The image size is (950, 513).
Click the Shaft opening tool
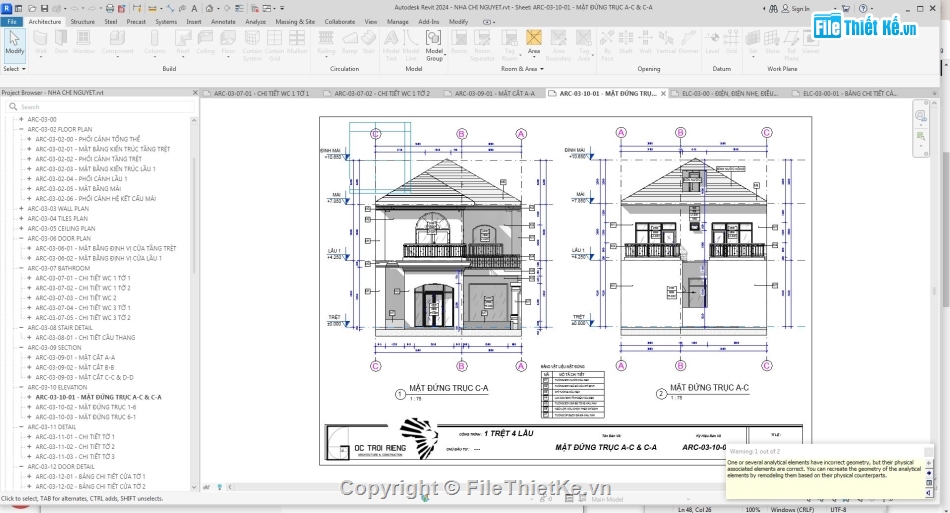point(626,42)
